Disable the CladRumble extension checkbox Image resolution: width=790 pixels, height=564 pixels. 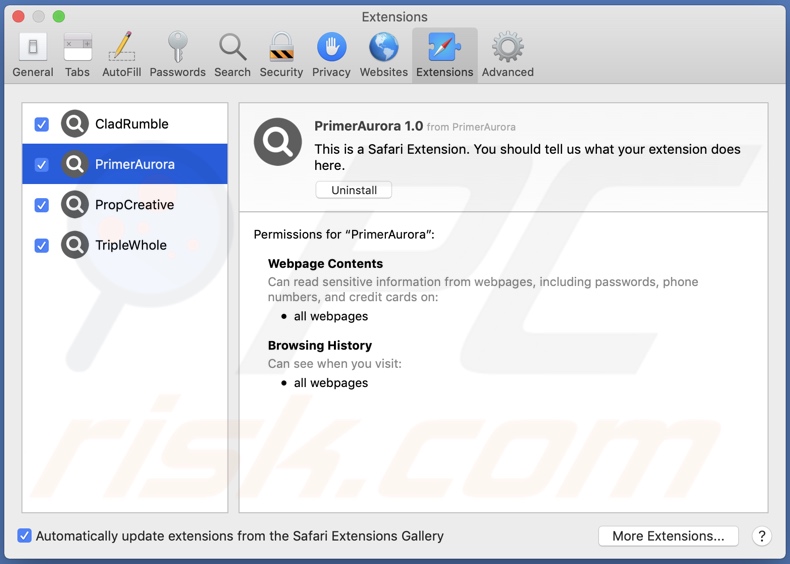point(42,124)
